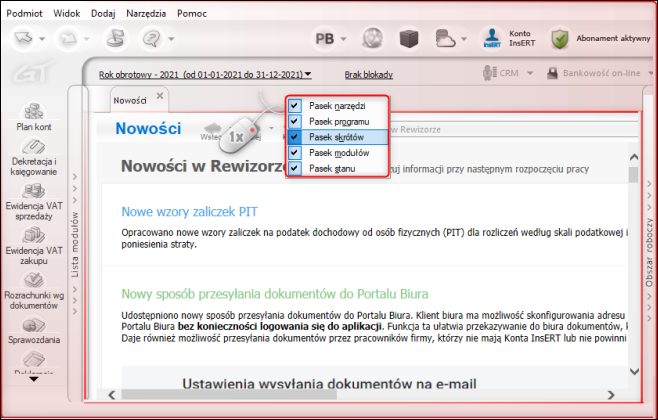Open the dropdown arrow next to PB
Screen dimensions: 658x420
point(343,39)
